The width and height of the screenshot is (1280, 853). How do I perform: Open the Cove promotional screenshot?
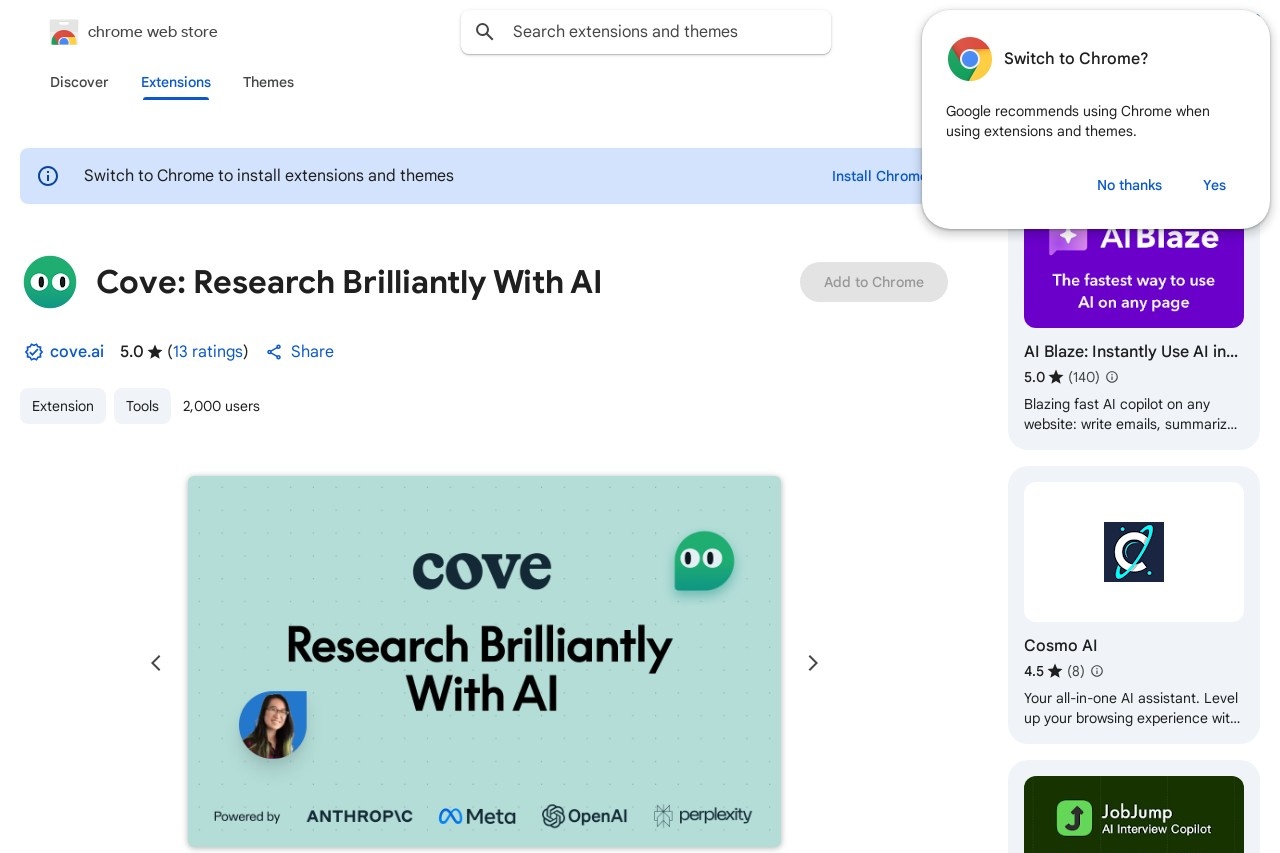pos(484,662)
